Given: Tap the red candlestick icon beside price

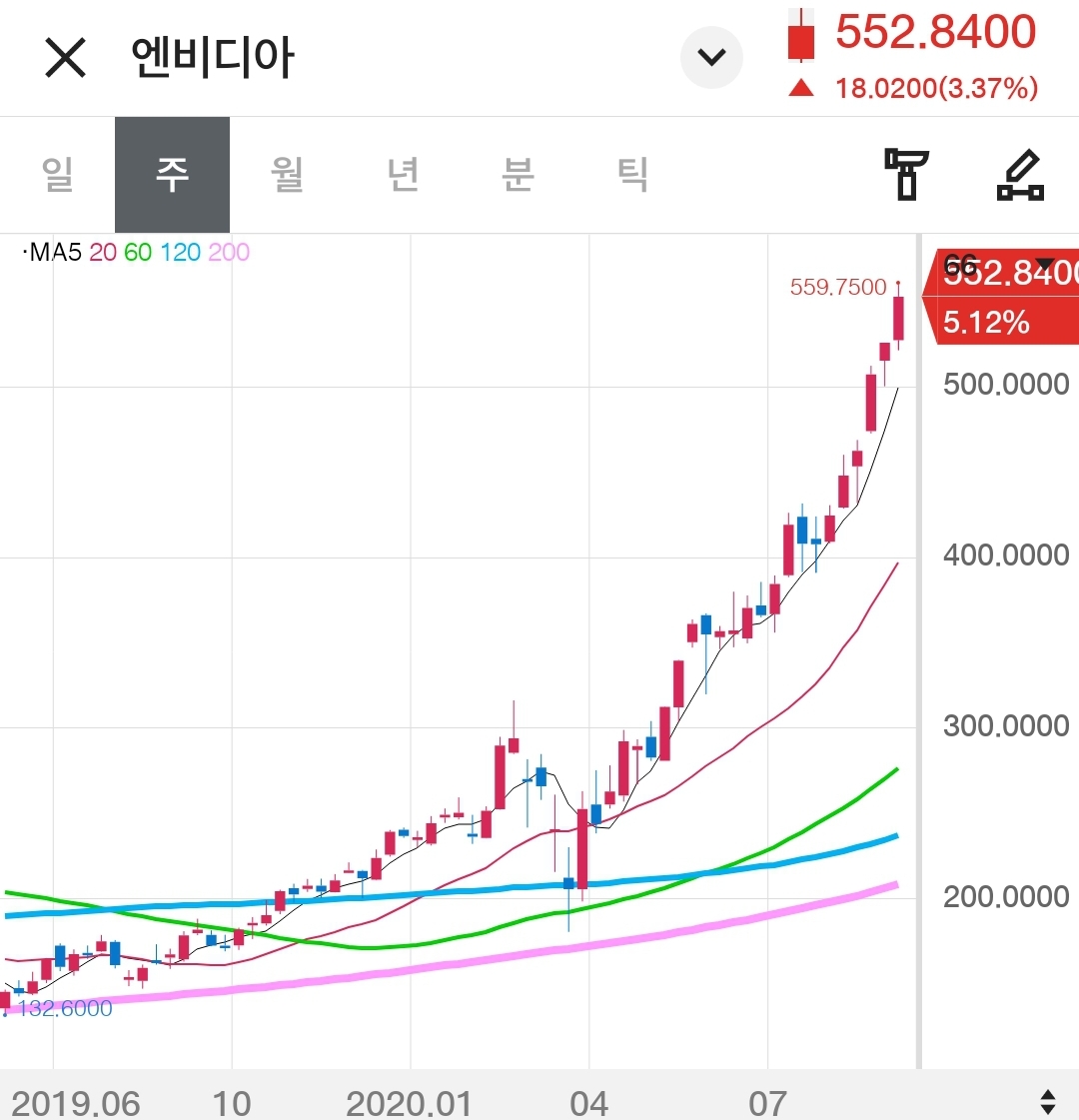Looking at the screenshot, I should [801, 36].
